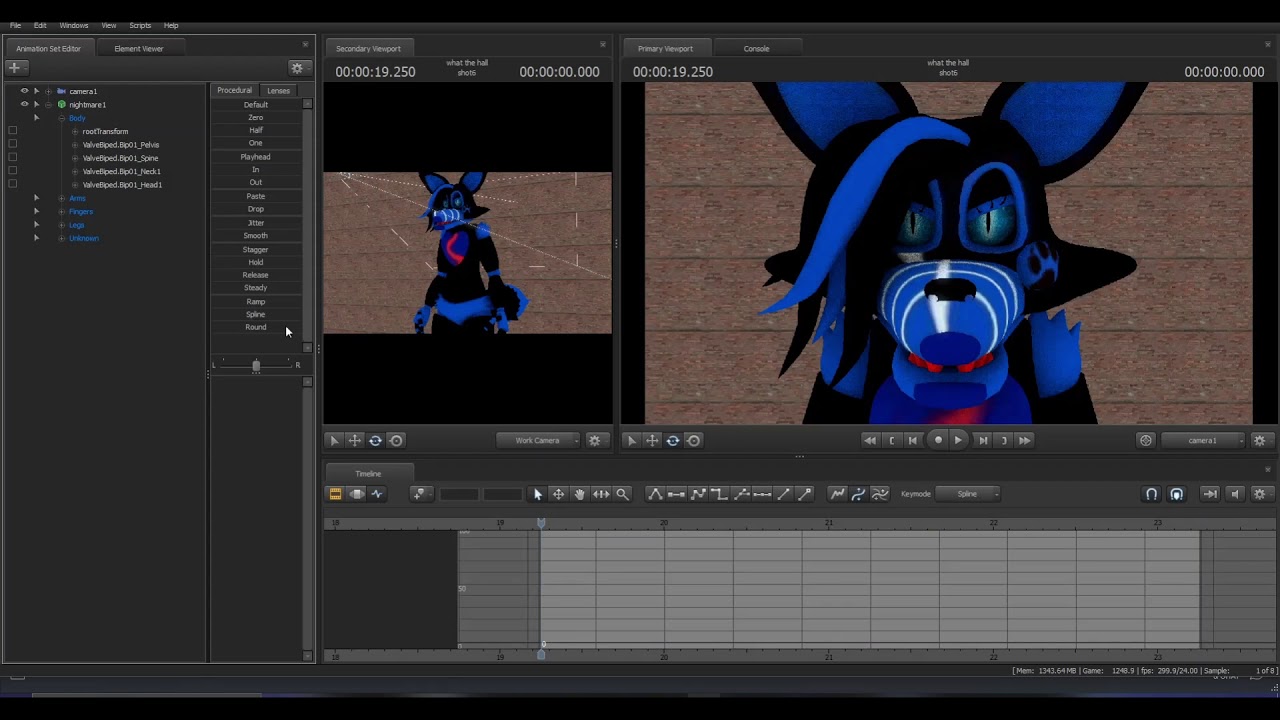Choose the spline tangent icon in timeline toolbar
This screenshot has width=1280, height=720.
655,494
